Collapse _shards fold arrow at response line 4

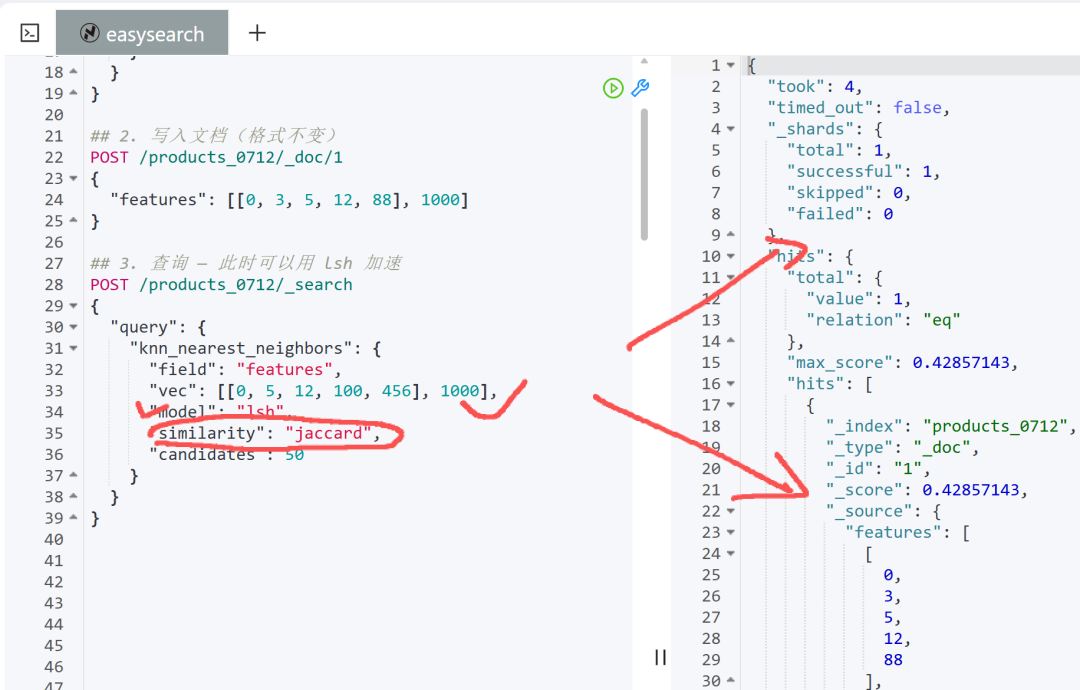(x=731, y=129)
